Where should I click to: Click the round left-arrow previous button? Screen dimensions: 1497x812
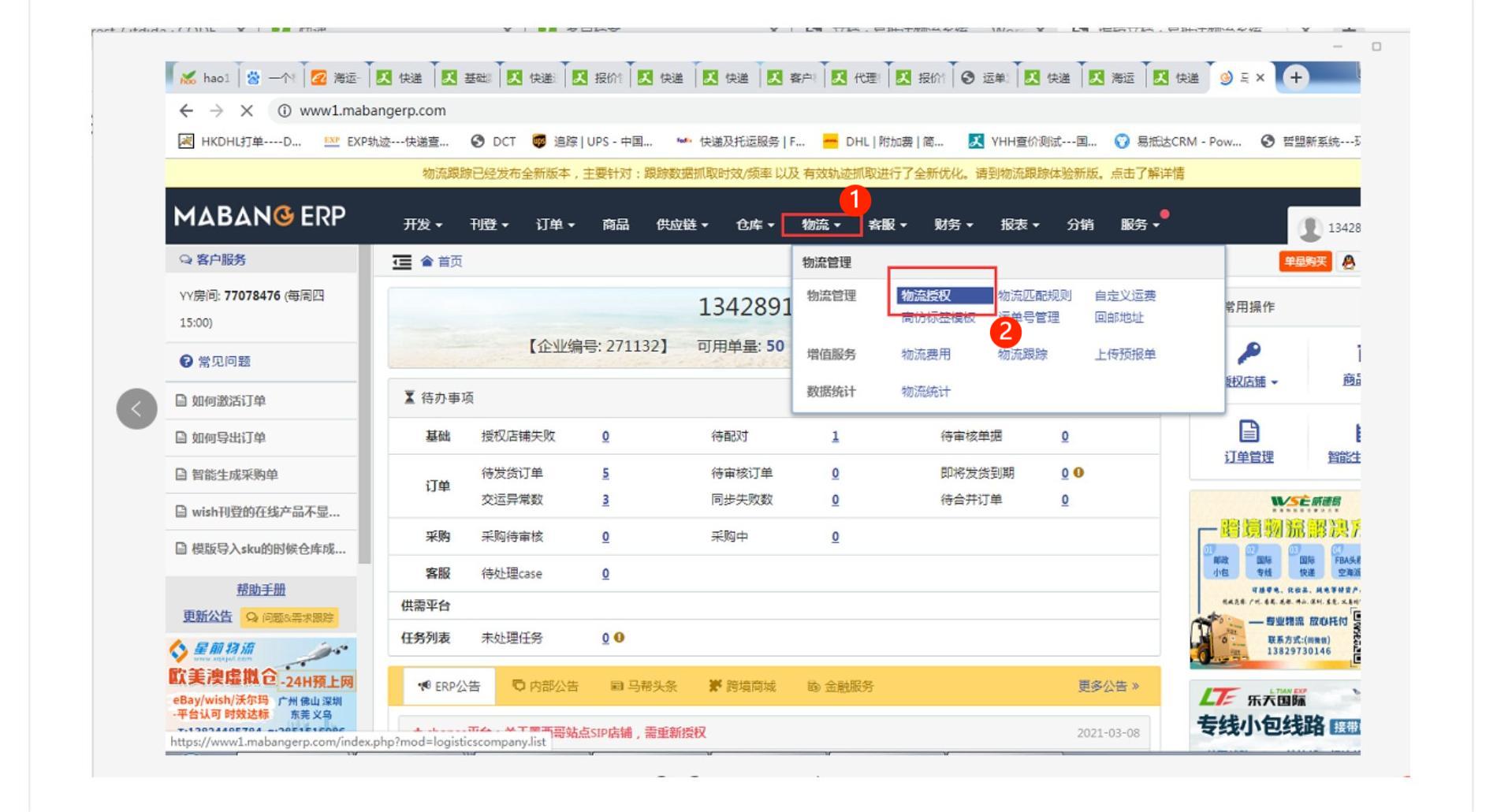137,408
